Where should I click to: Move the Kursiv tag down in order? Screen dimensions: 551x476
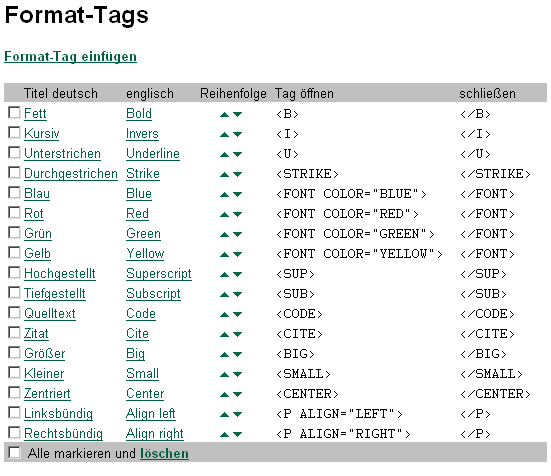click(238, 135)
